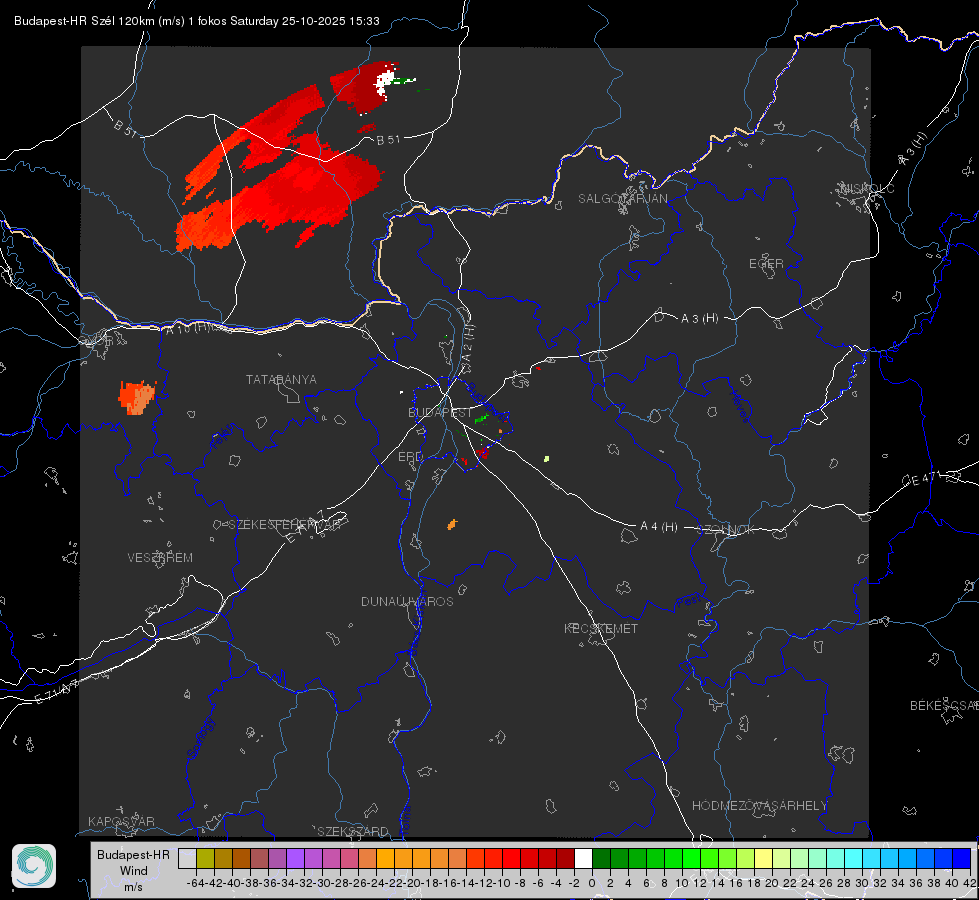The image size is (979, 900).
Task: Click the swirl logo icon beside the legend
Action: [x=34, y=866]
